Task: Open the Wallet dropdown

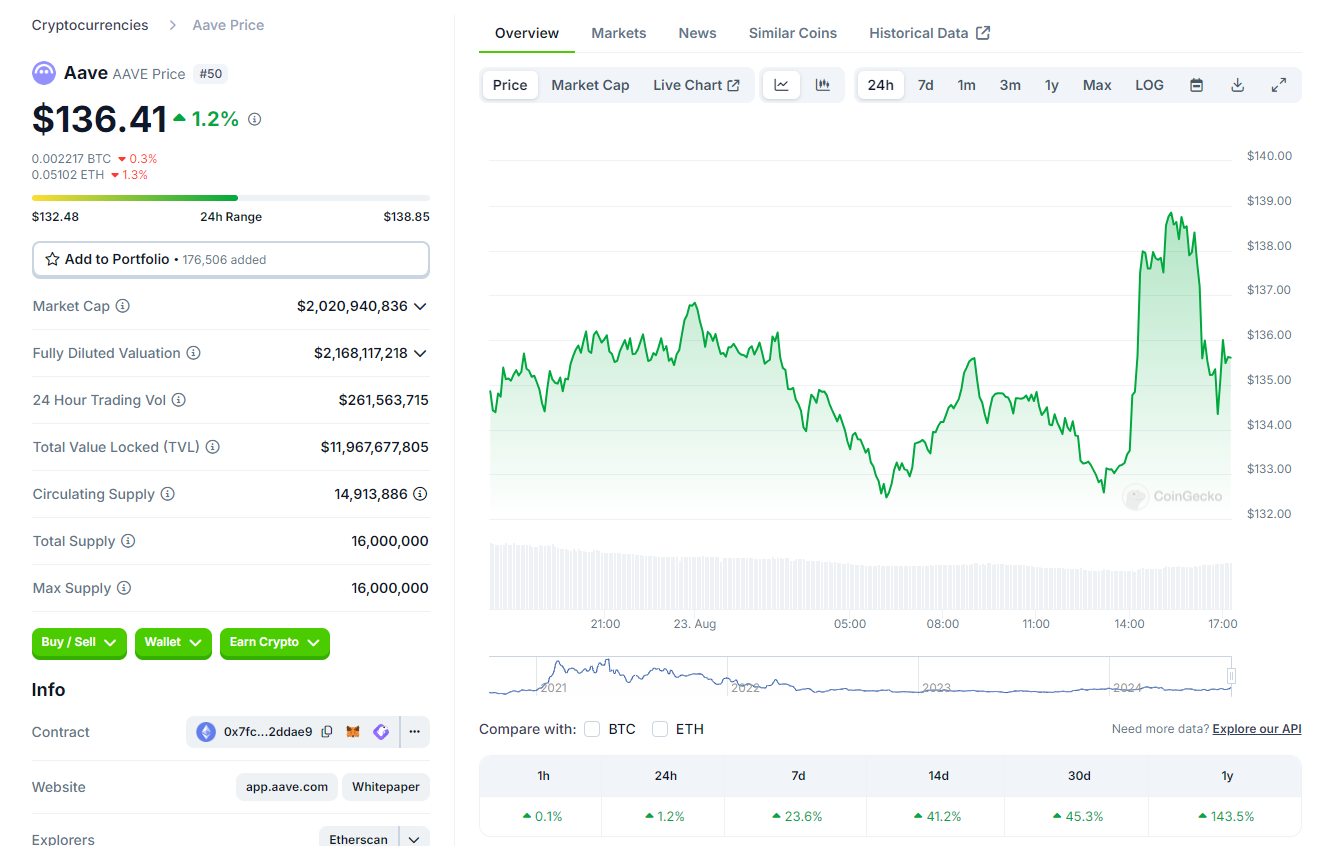Action: 174,642
